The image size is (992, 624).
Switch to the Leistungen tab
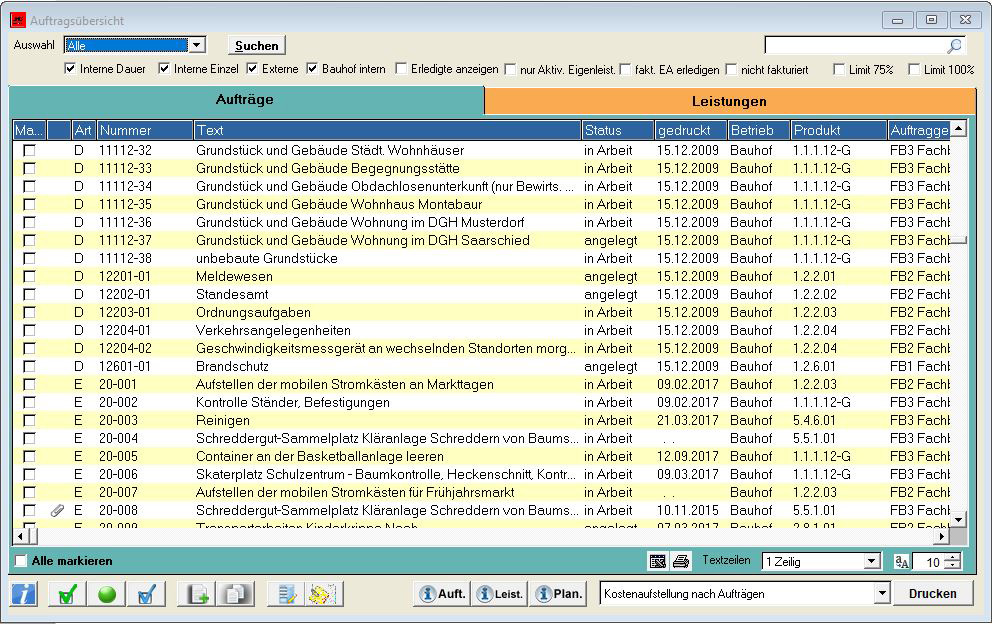click(729, 101)
